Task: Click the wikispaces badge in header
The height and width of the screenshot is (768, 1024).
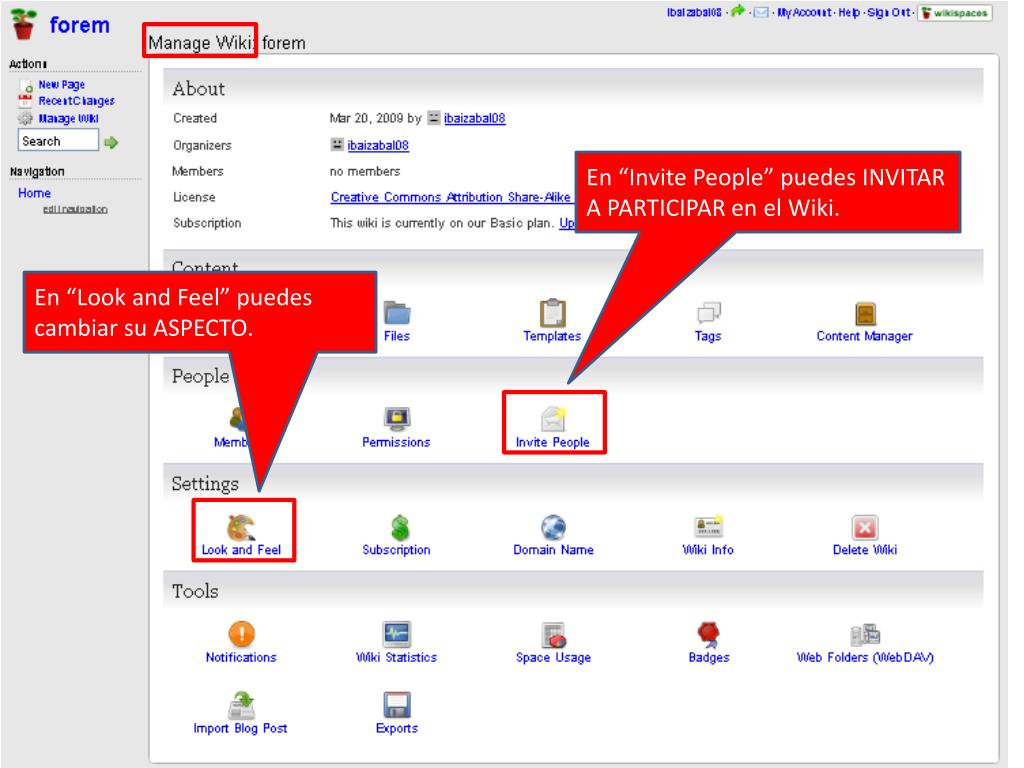Action: (x=954, y=13)
